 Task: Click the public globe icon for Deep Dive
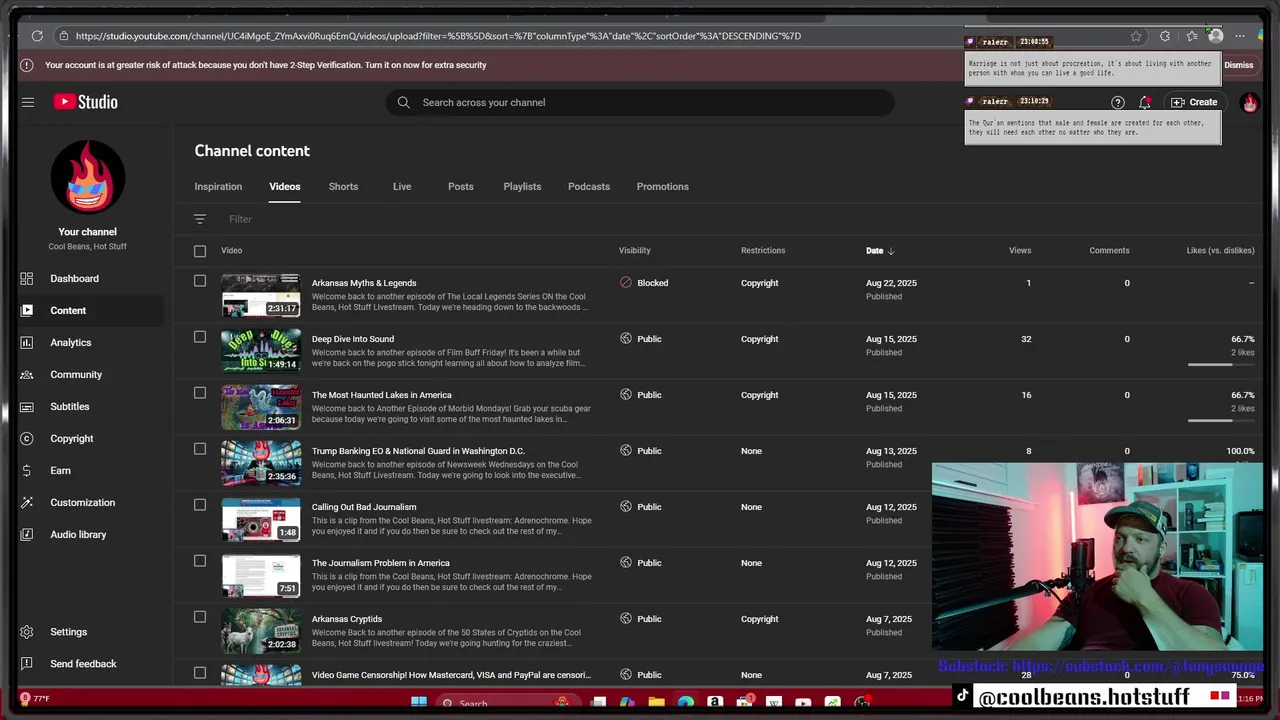point(626,338)
